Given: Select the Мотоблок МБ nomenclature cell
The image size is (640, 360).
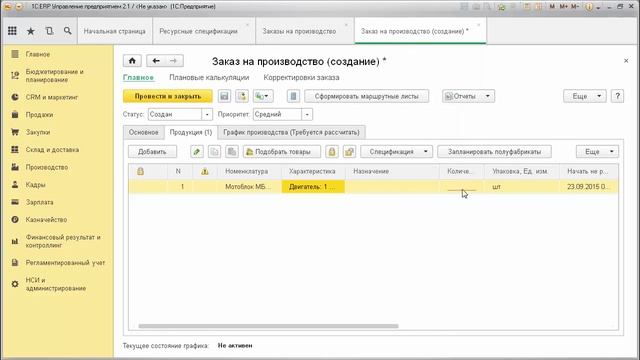Looking at the screenshot, I should pos(249,187).
